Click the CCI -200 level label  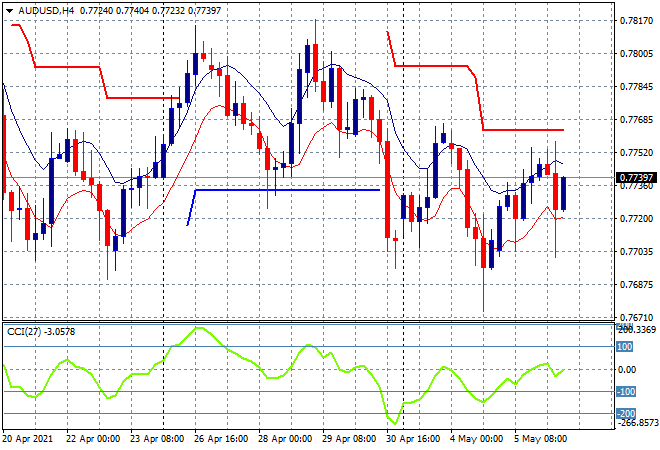626,414
